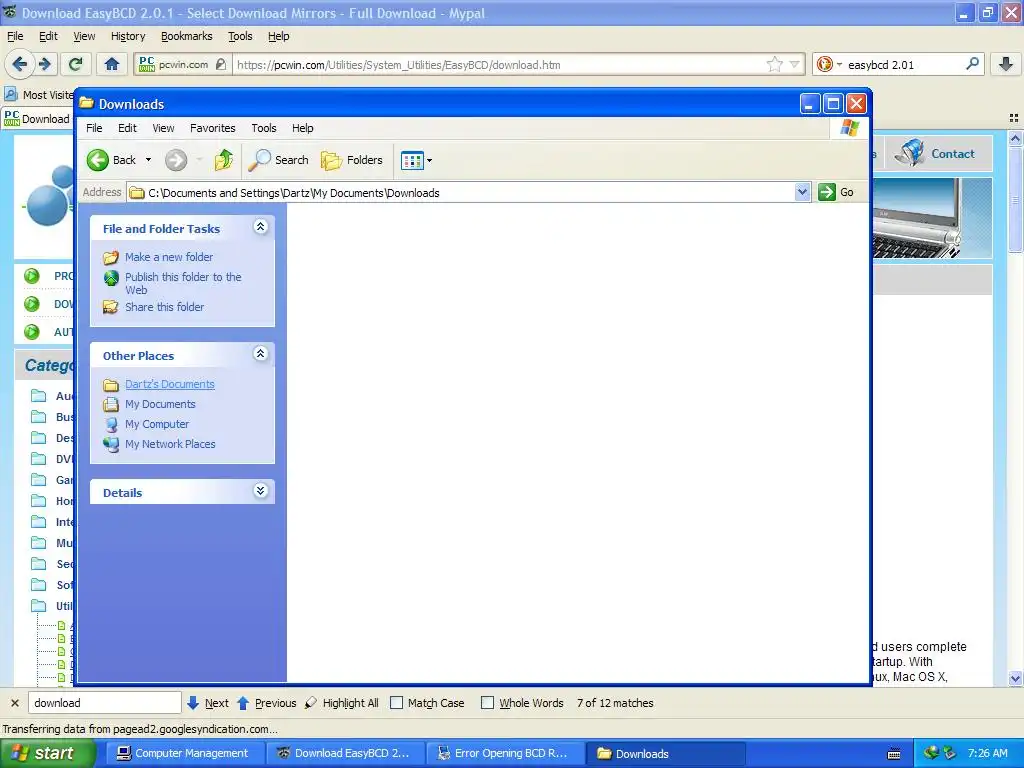Click the Explorer Back button

pos(112,160)
